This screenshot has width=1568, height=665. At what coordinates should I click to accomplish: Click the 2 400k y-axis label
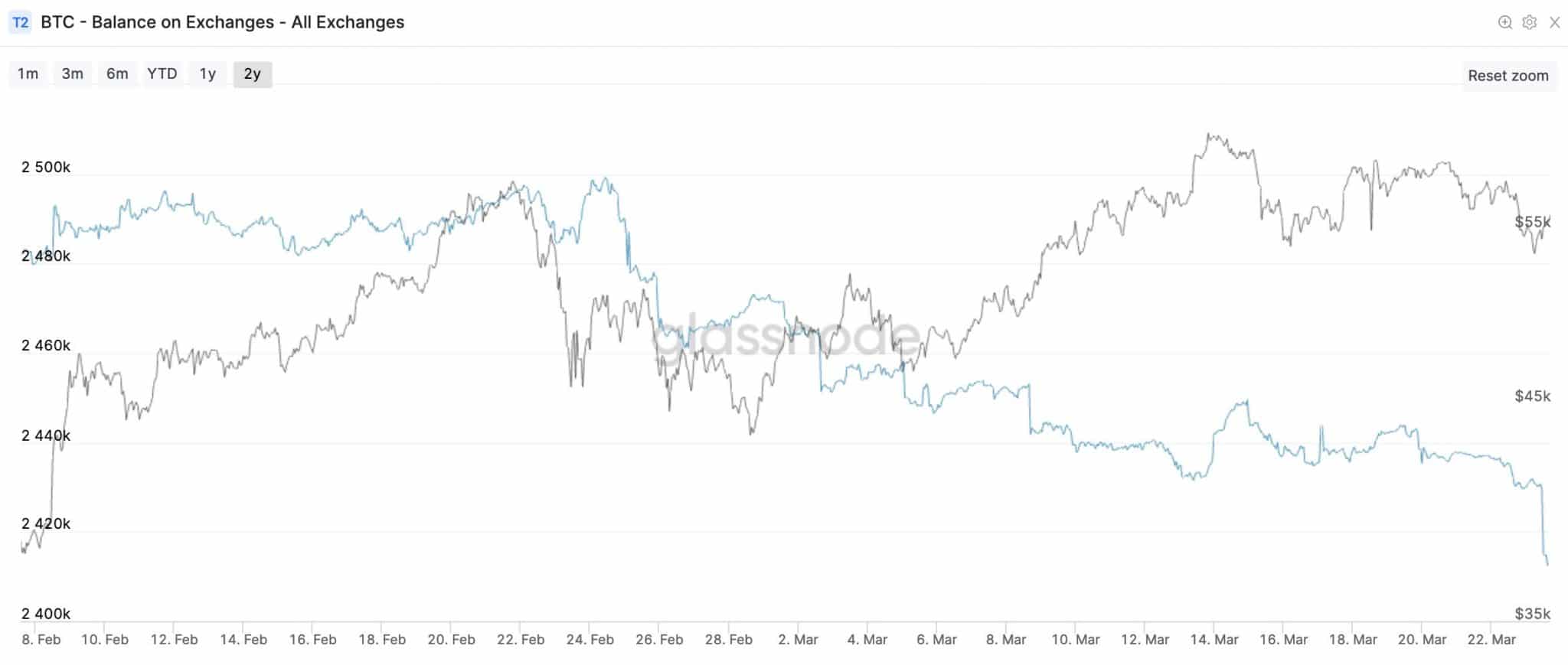point(46,614)
